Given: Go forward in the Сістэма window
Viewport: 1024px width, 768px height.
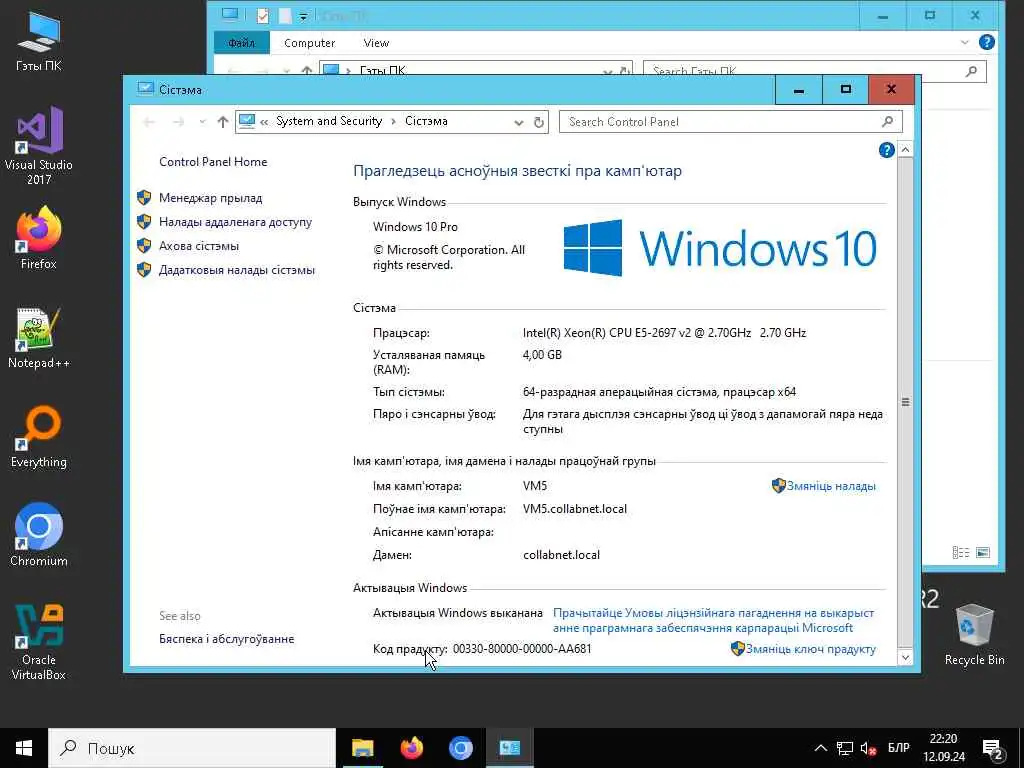Looking at the screenshot, I should click(x=178, y=122).
